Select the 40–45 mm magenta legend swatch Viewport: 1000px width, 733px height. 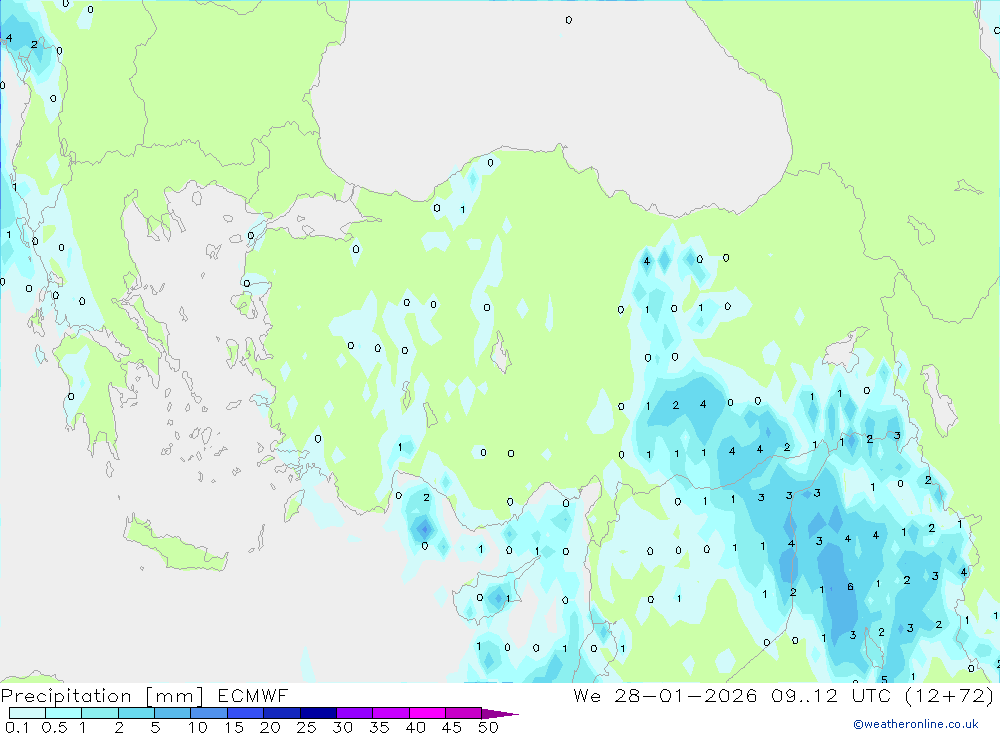pyautogui.click(x=427, y=713)
